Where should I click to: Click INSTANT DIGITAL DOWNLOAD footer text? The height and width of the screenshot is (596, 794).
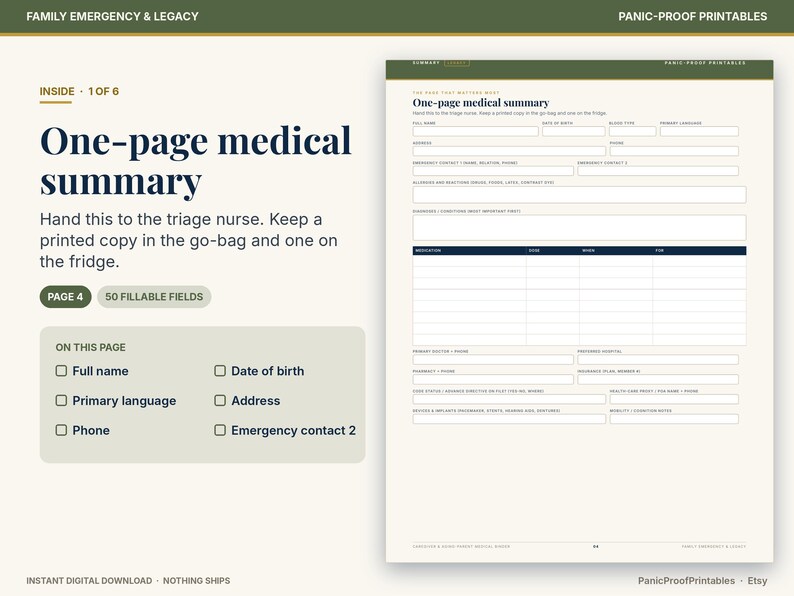[89, 581]
